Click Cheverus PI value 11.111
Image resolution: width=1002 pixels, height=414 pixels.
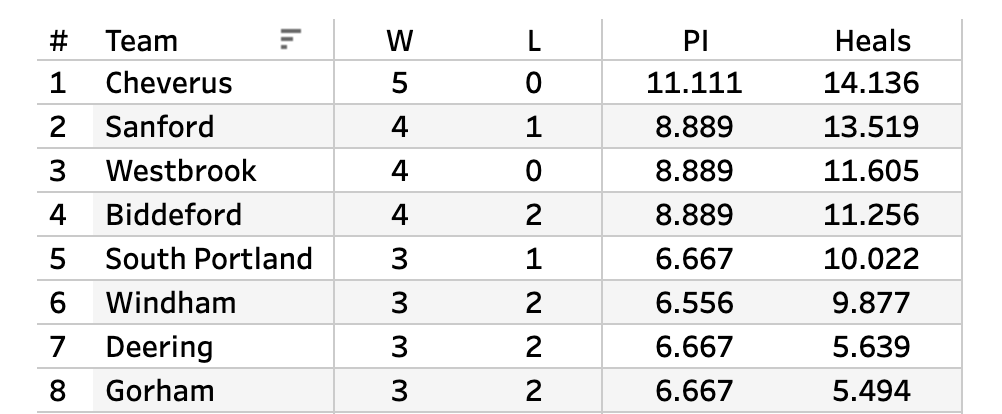click(x=694, y=83)
